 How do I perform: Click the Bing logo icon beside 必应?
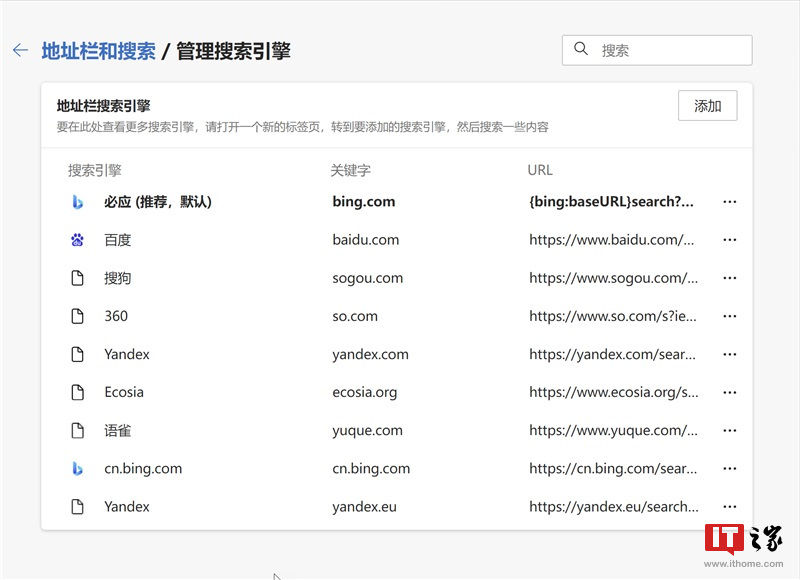(79, 201)
